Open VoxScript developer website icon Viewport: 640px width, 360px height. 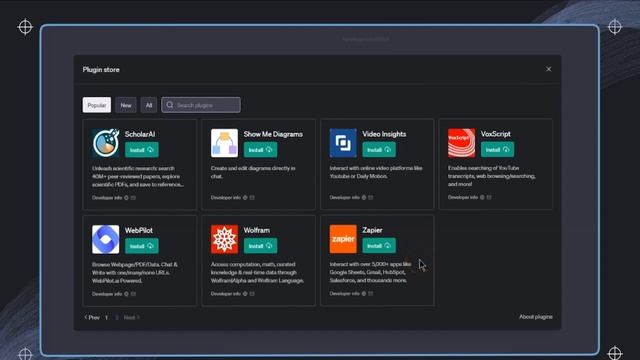482,197
